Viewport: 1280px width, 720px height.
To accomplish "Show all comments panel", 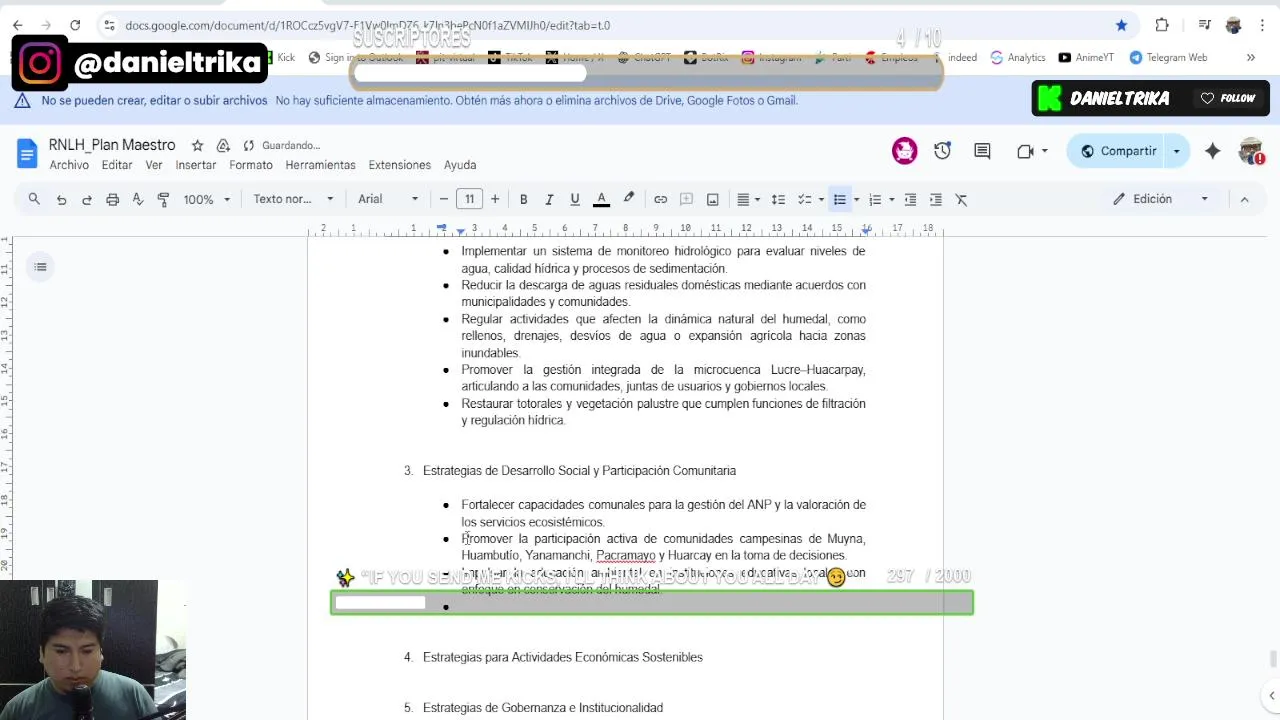I will [x=982, y=151].
